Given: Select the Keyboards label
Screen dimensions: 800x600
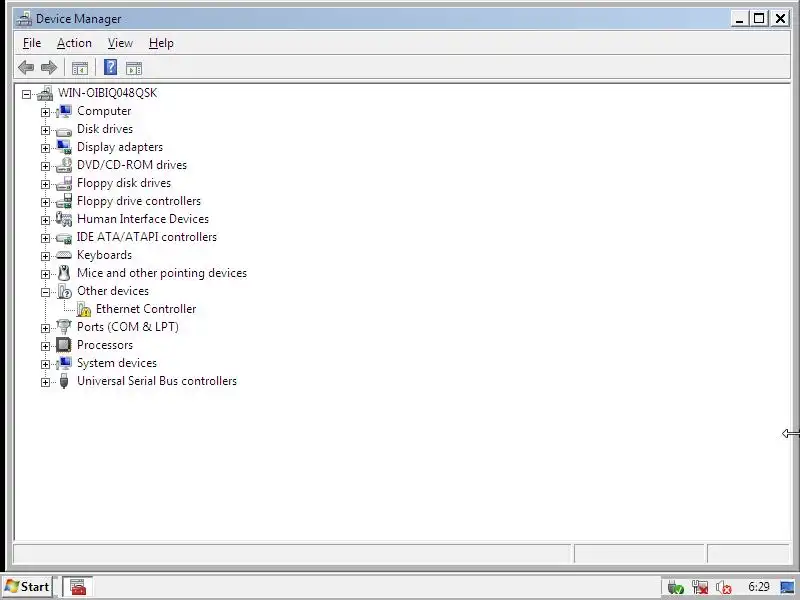Looking at the screenshot, I should [104, 255].
